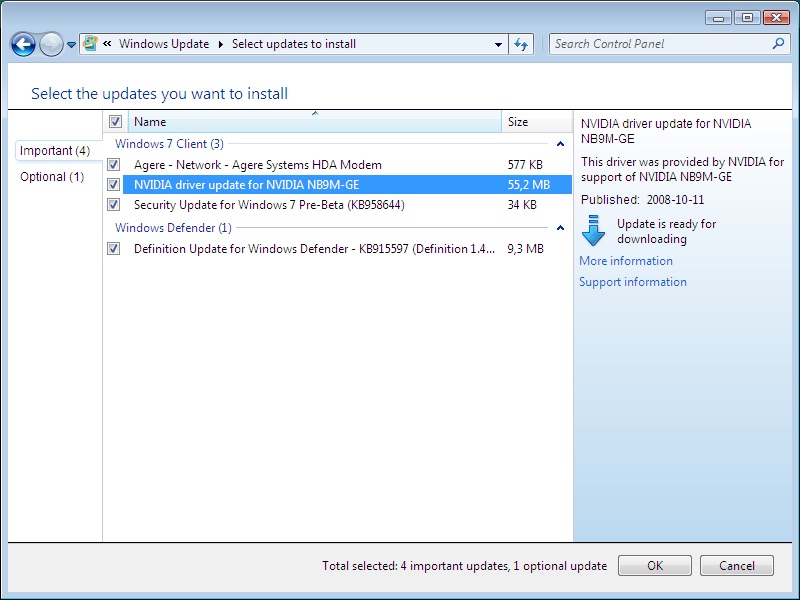This screenshot has width=800, height=600.
Task: Click the double chevron before Windows Update
Action: (x=107, y=44)
